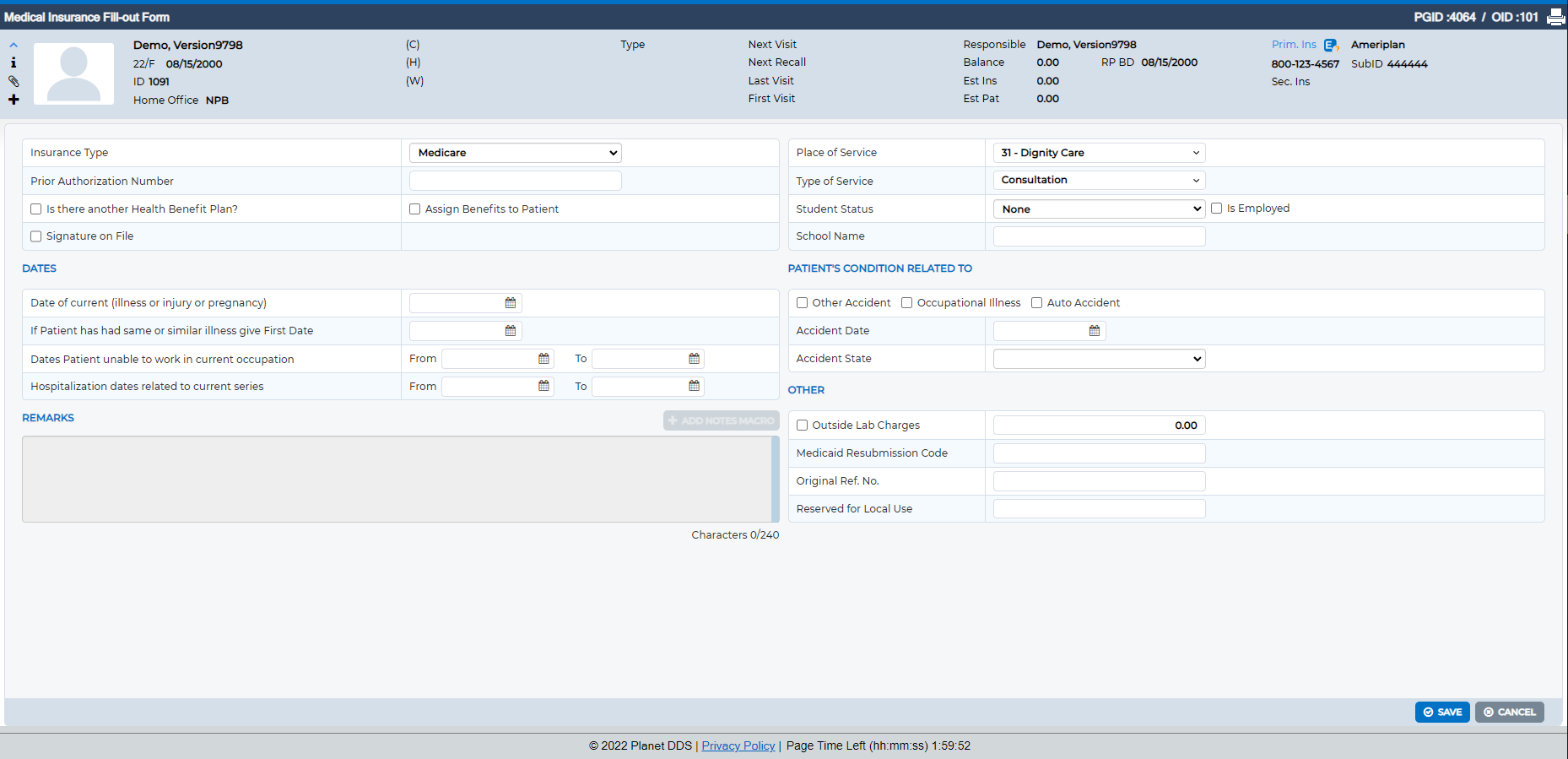
Task: Click the paperclip attachments icon
Action: click(x=14, y=81)
